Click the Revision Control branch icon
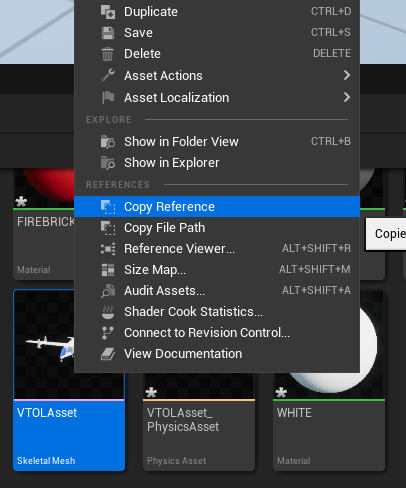The height and width of the screenshot is (488, 406). (x=107, y=333)
